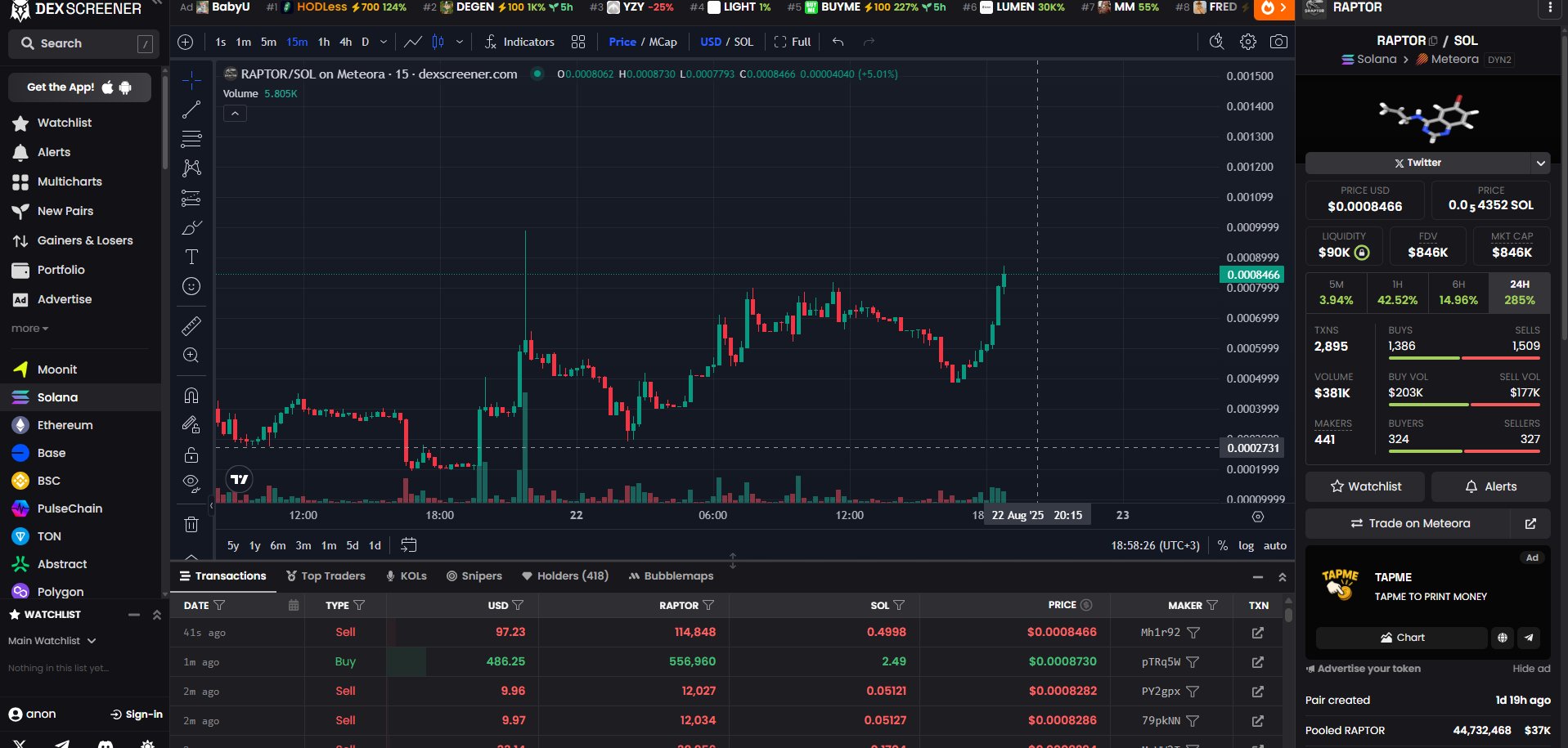Add a symbol with the plus-circle icon
1568x748 pixels.
pos(186,42)
